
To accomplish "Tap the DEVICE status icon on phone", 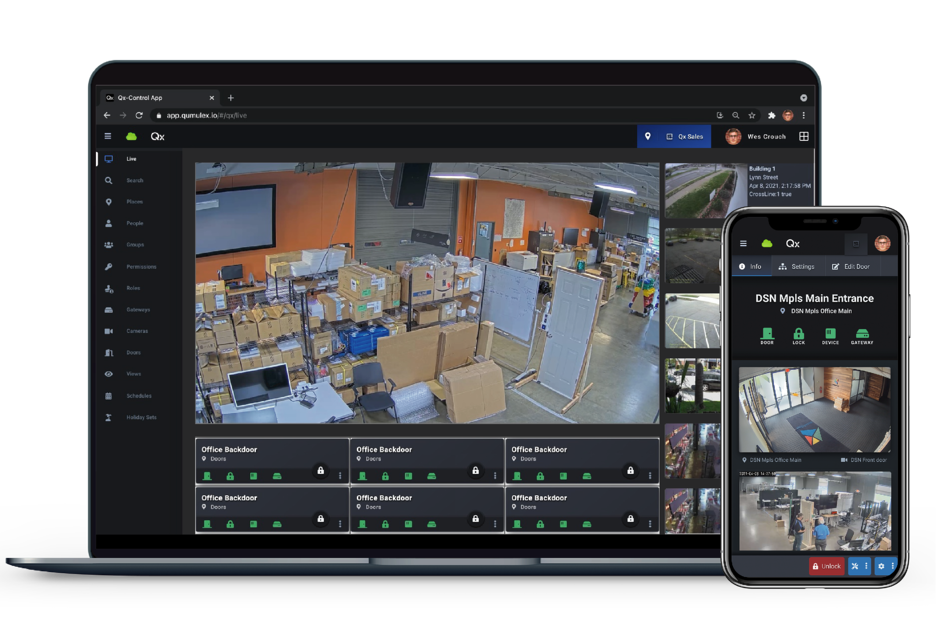I will coord(830,336).
